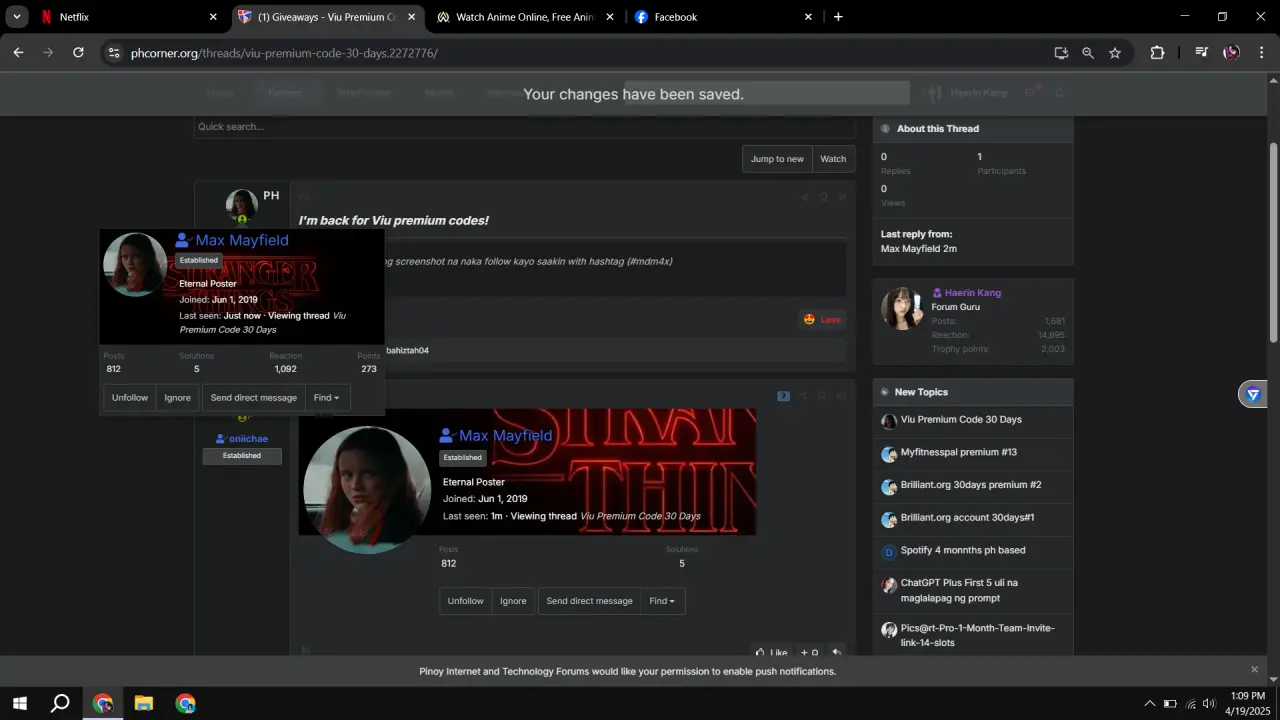
Task: Open the taskbar volume control
Action: pos(1209,704)
